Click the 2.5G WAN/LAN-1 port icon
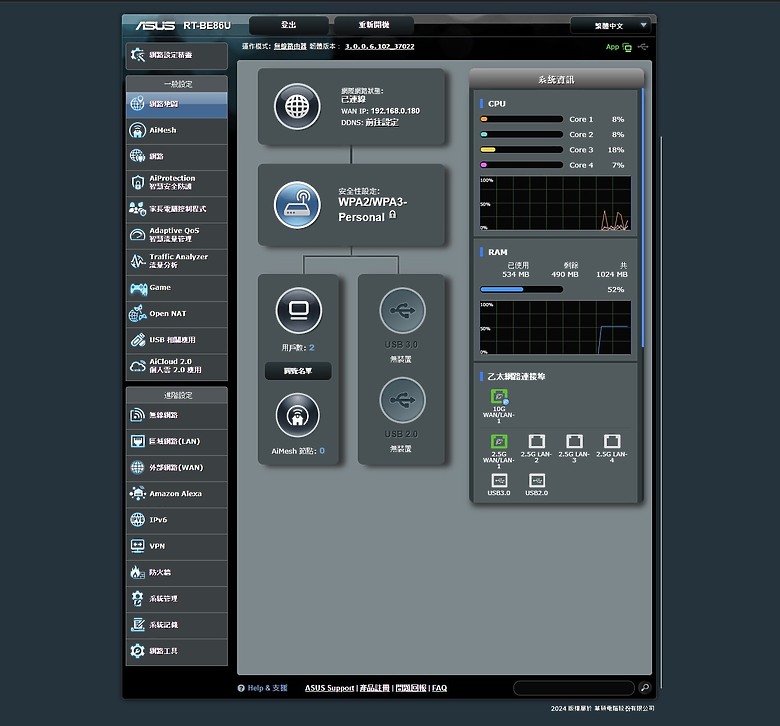This screenshot has height=726, width=780. point(499,441)
